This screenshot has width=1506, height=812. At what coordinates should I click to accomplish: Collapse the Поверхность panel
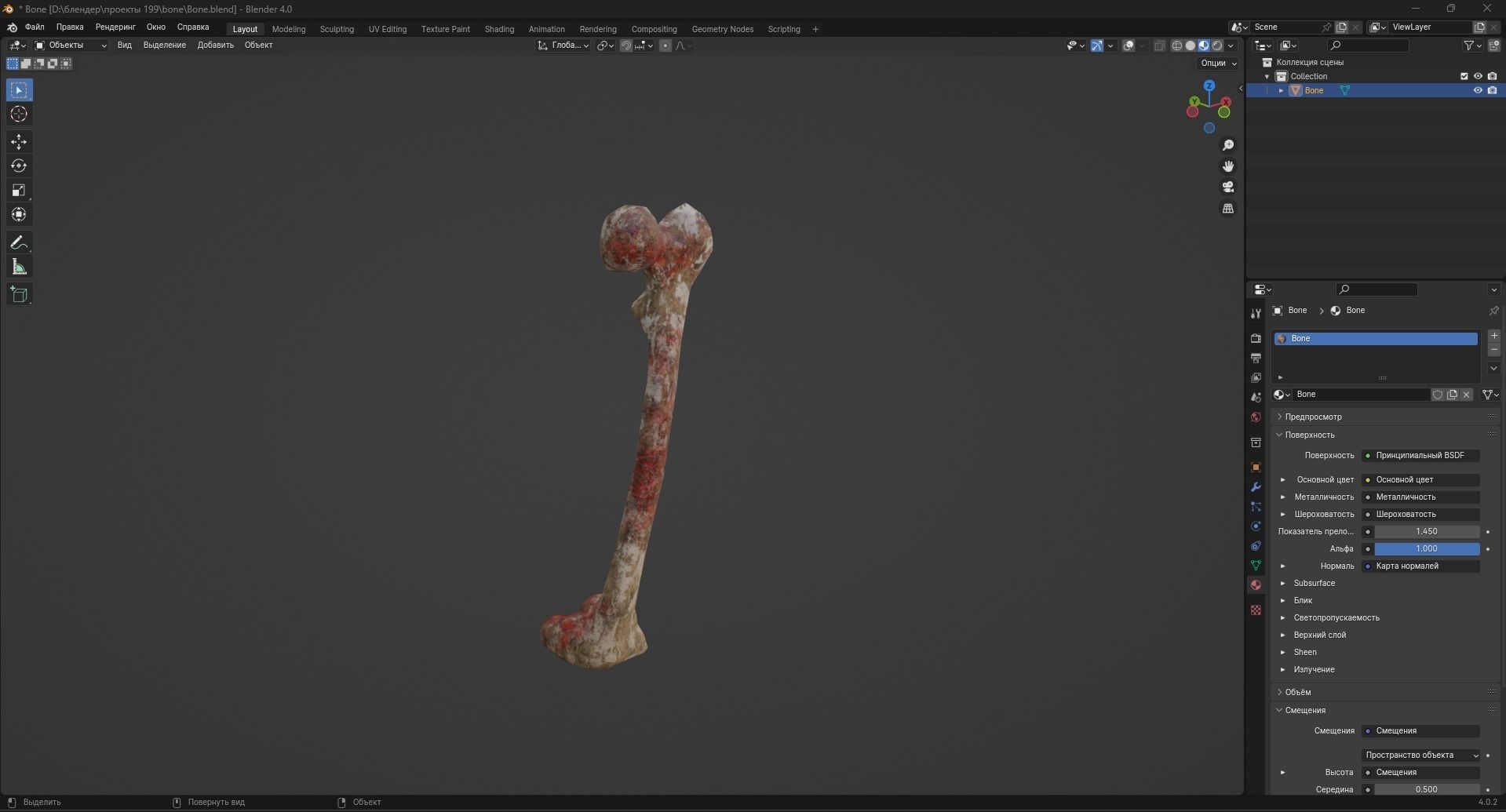1310,435
